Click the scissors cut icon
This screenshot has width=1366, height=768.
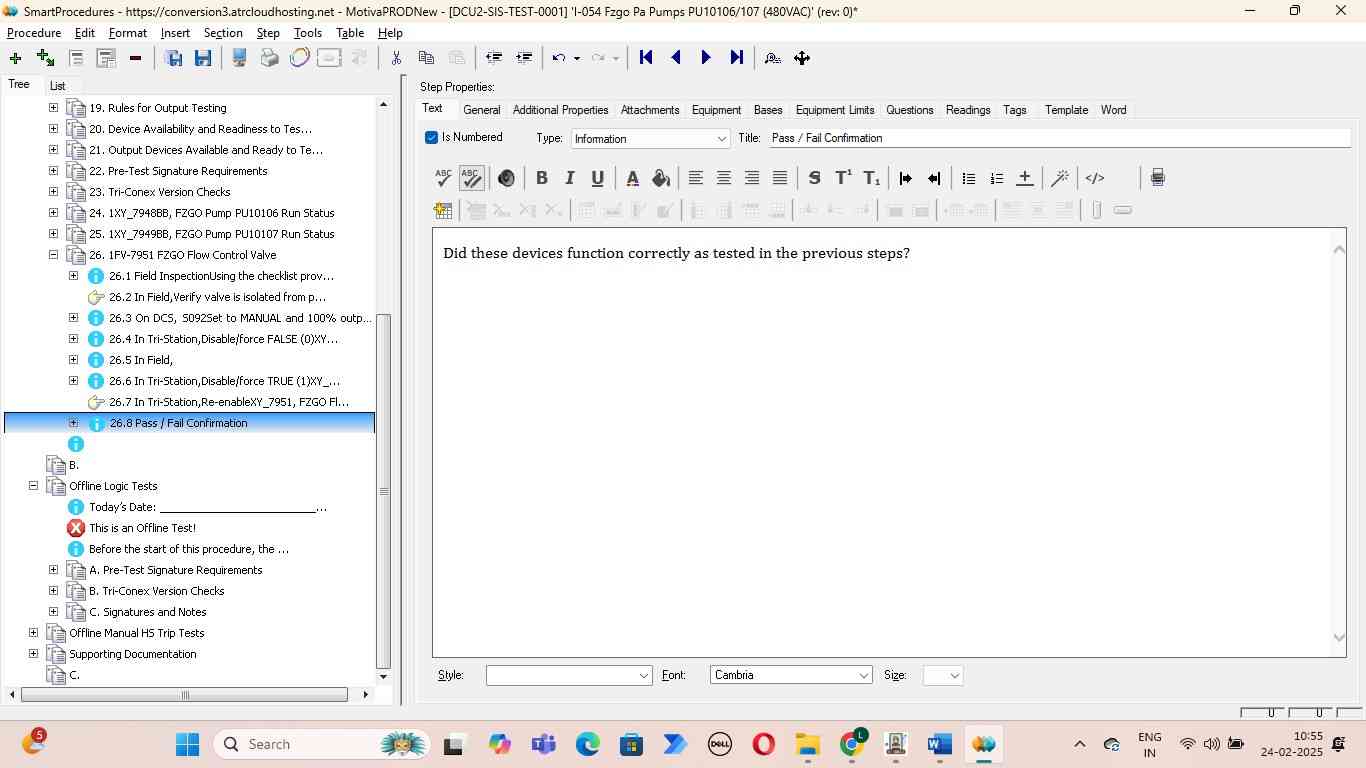pos(396,58)
